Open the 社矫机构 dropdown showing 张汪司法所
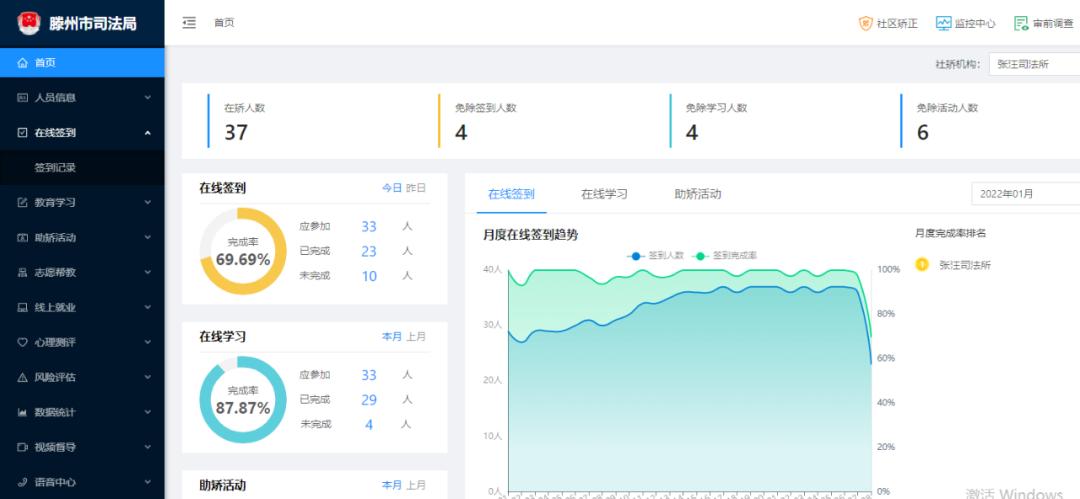Image resolution: width=1080 pixels, height=499 pixels. pyautogui.click(x=1032, y=64)
